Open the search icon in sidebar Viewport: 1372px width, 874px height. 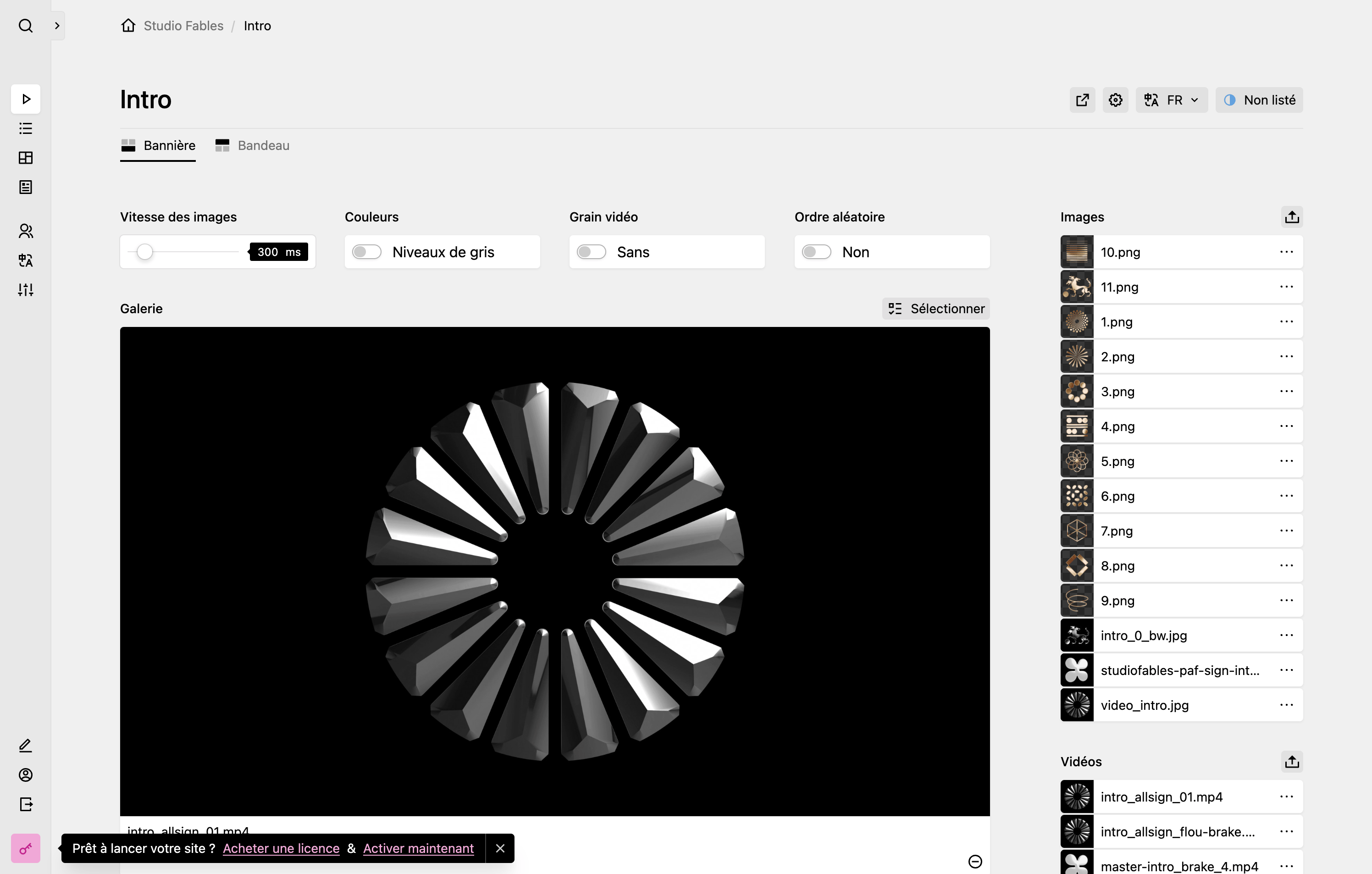tap(26, 26)
